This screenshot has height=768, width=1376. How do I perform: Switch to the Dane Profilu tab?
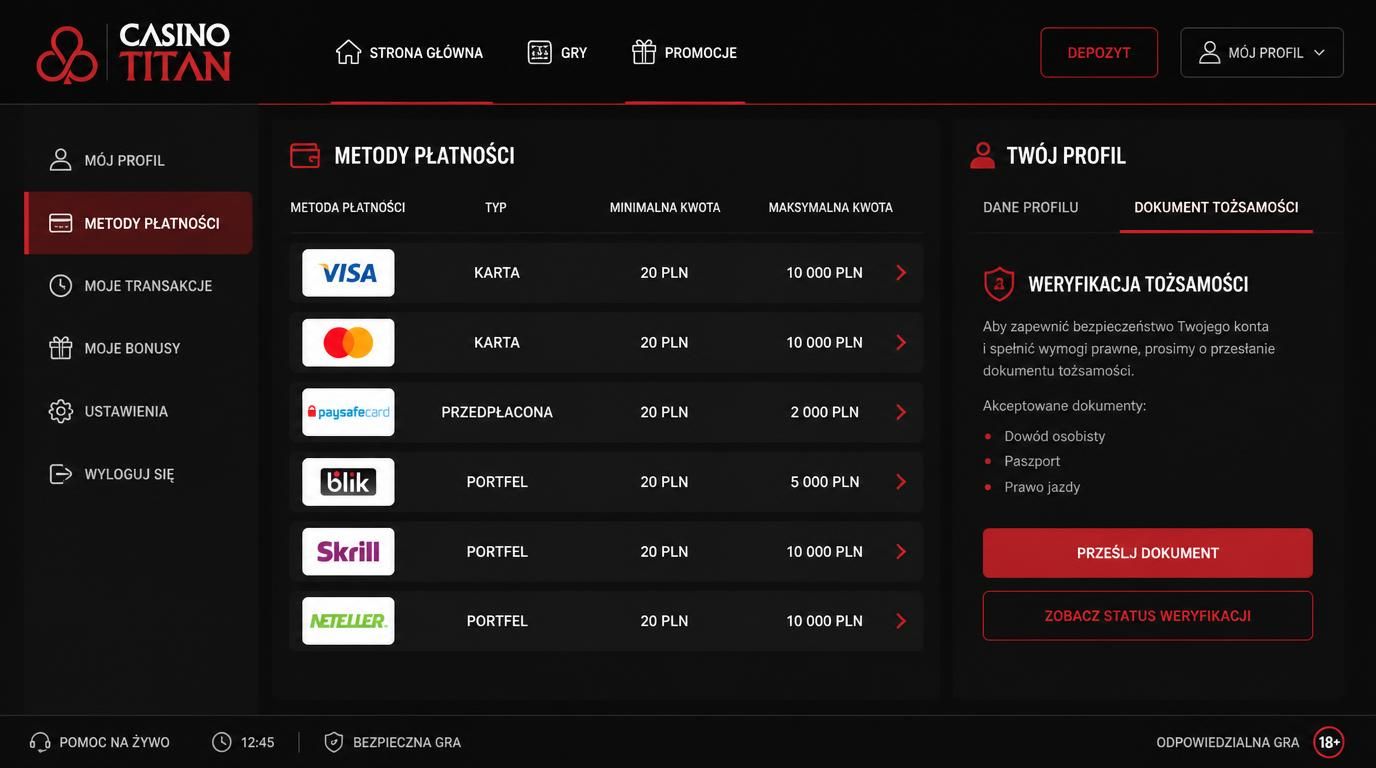tap(1031, 207)
